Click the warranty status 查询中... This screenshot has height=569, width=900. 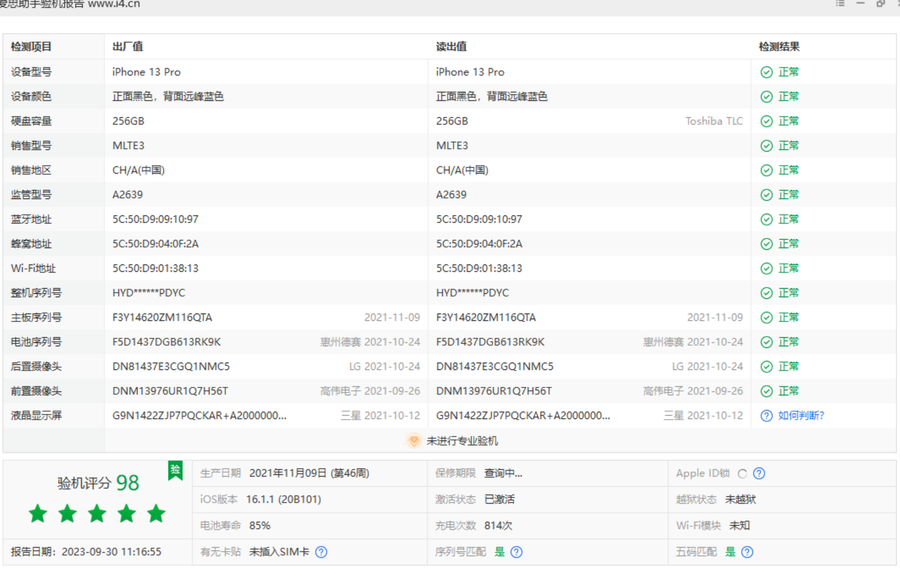503,474
